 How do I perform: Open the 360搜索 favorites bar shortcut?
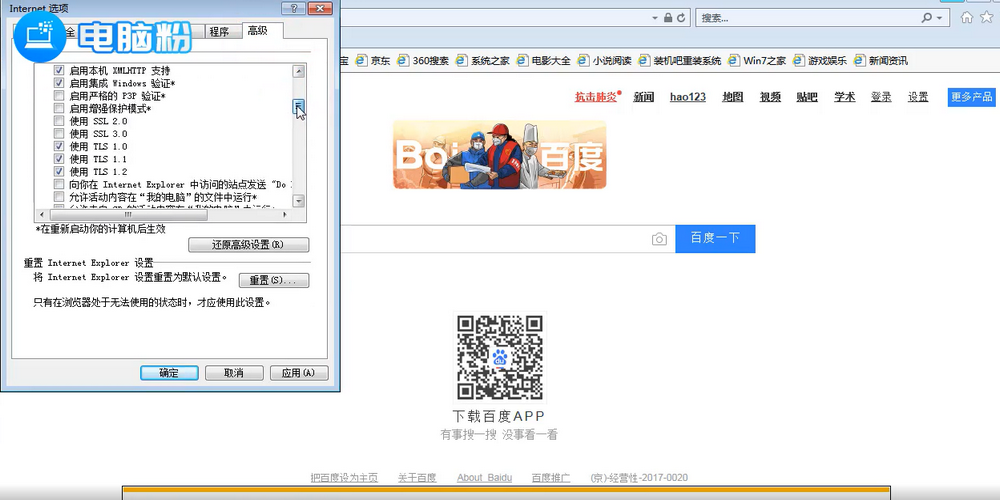422,61
